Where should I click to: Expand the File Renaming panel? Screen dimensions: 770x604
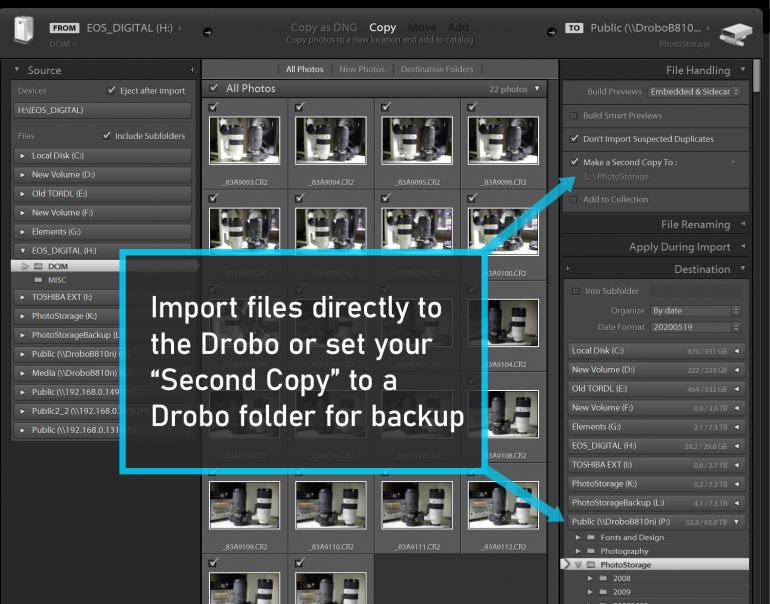[x=743, y=224]
